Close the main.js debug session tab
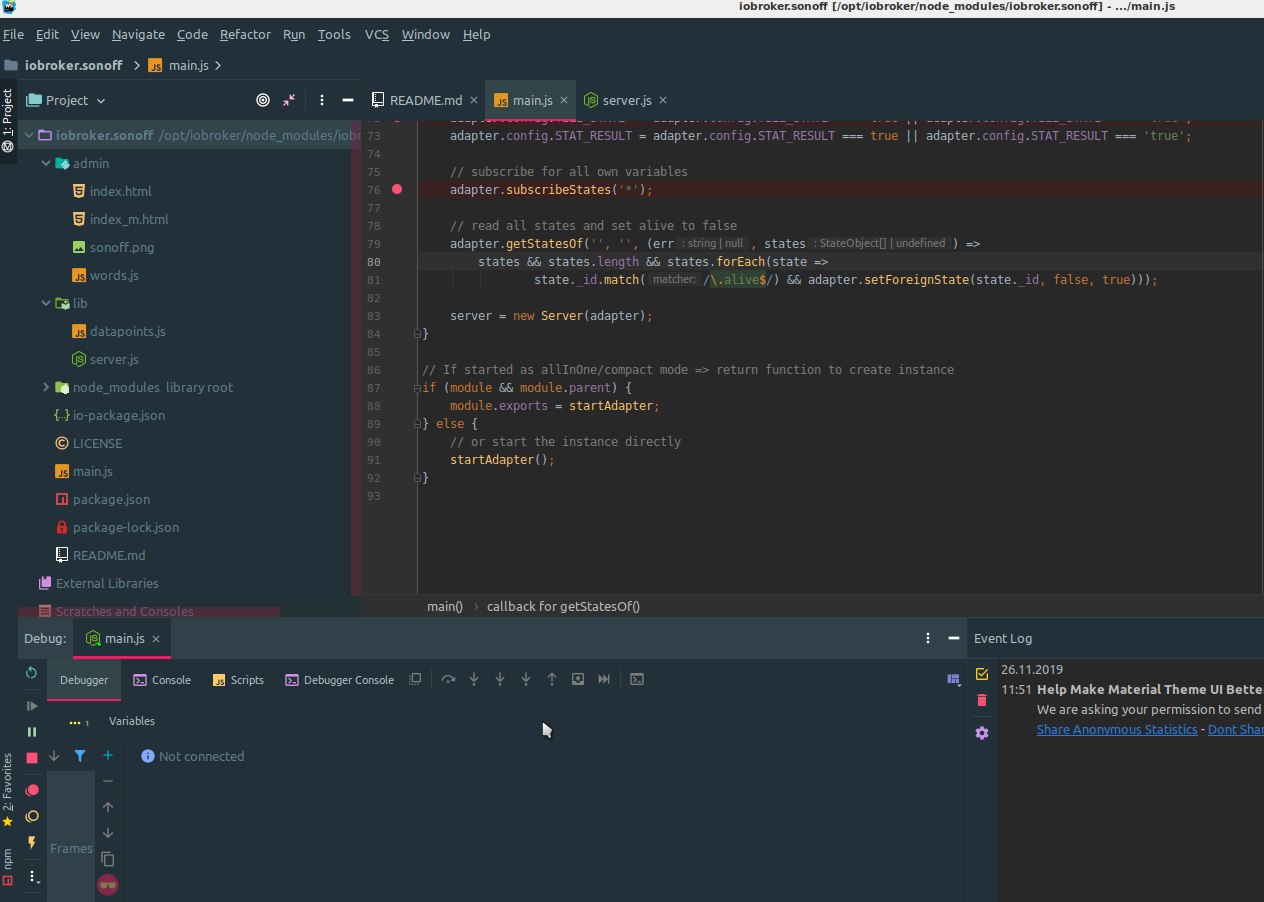 pos(157,638)
